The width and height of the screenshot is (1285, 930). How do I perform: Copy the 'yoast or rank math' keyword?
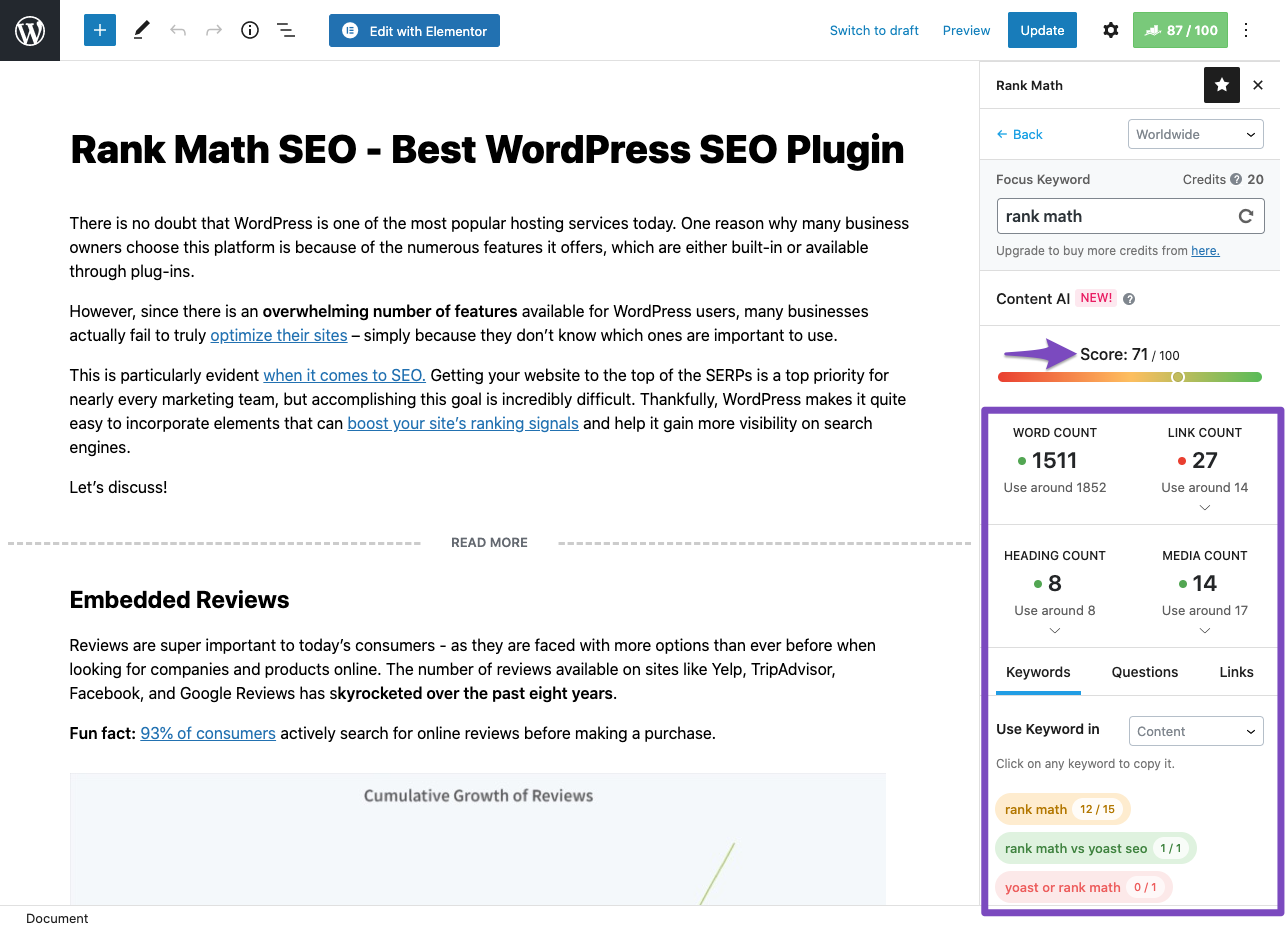point(1083,887)
